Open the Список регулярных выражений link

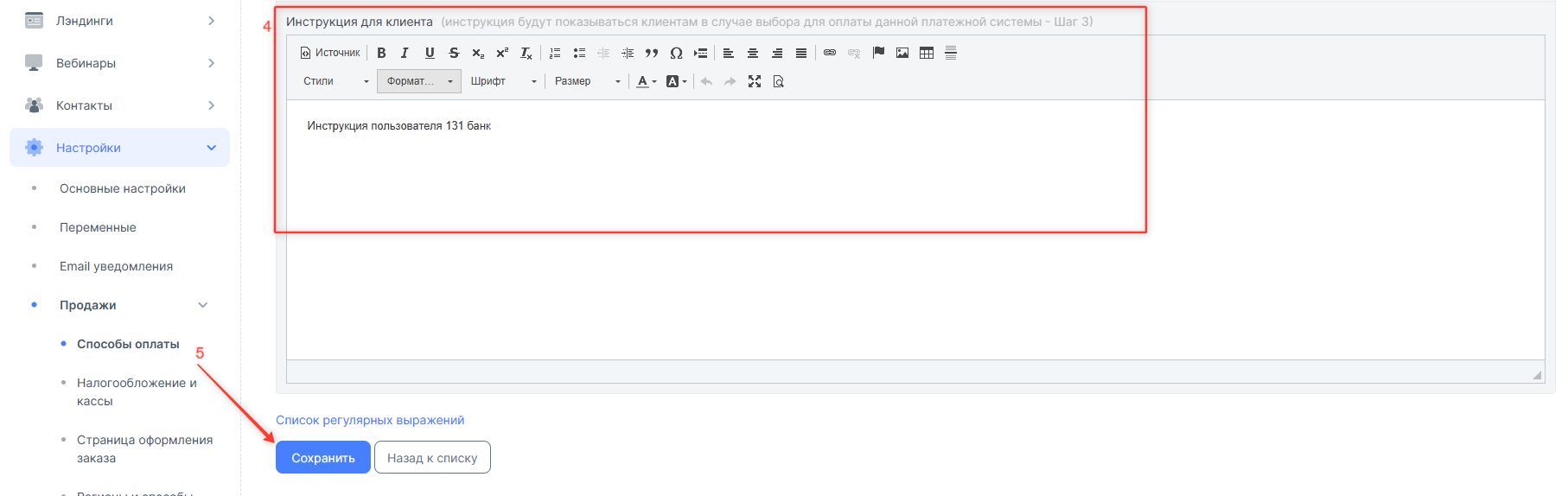click(x=370, y=420)
